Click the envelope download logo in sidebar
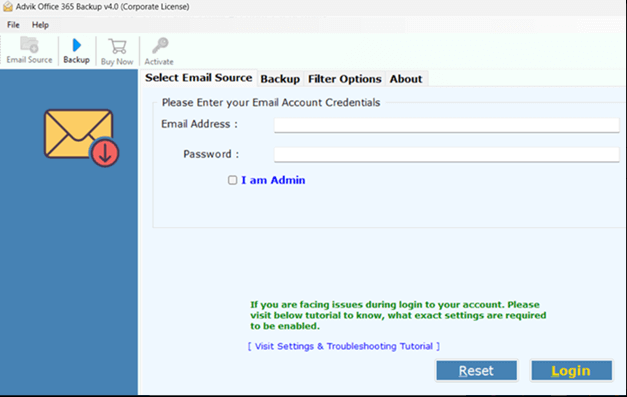 click(x=82, y=138)
